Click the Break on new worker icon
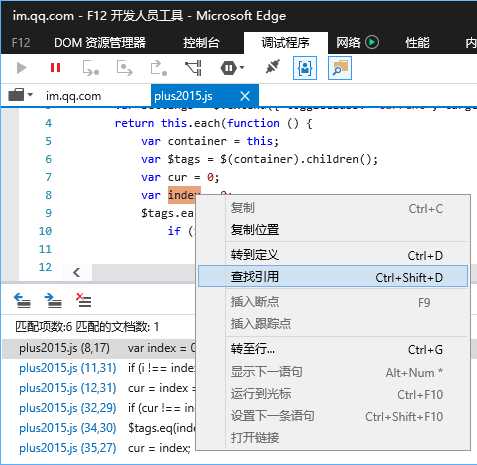Image resolution: width=477 pixels, height=465 pixels. click(193, 68)
